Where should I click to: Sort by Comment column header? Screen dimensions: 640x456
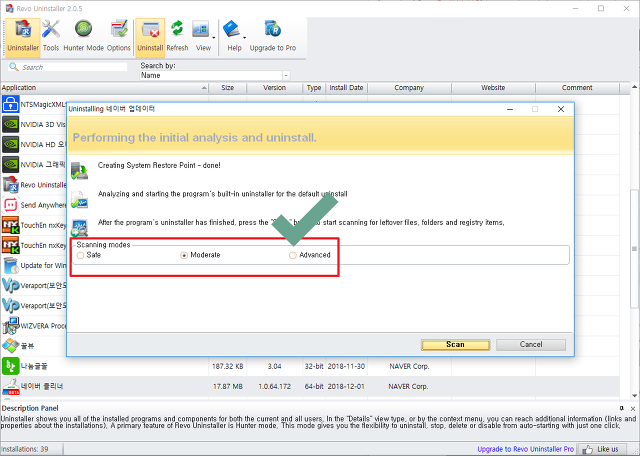[577, 88]
